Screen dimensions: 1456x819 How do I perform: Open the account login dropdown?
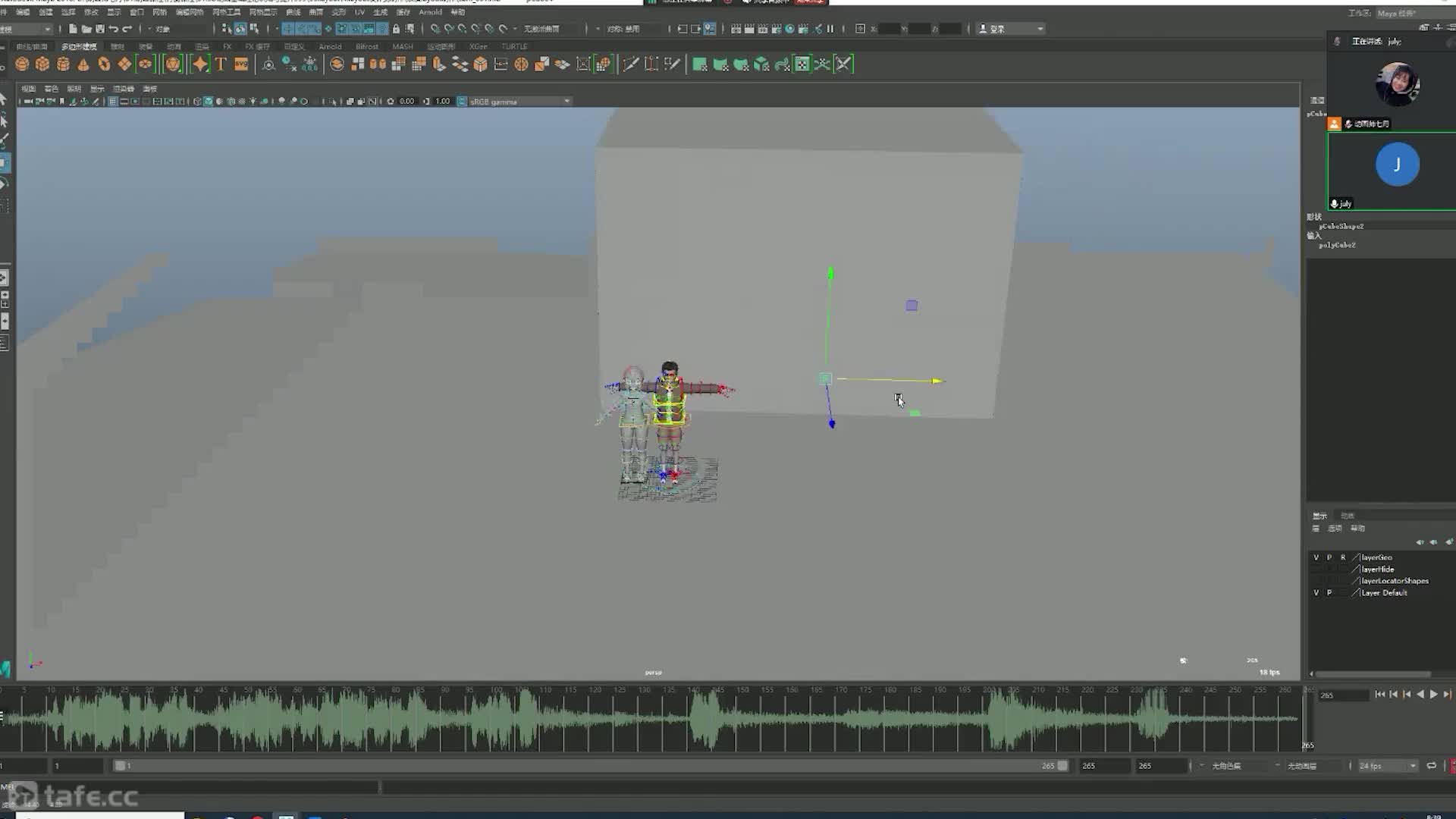click(x=1011, y=29)
